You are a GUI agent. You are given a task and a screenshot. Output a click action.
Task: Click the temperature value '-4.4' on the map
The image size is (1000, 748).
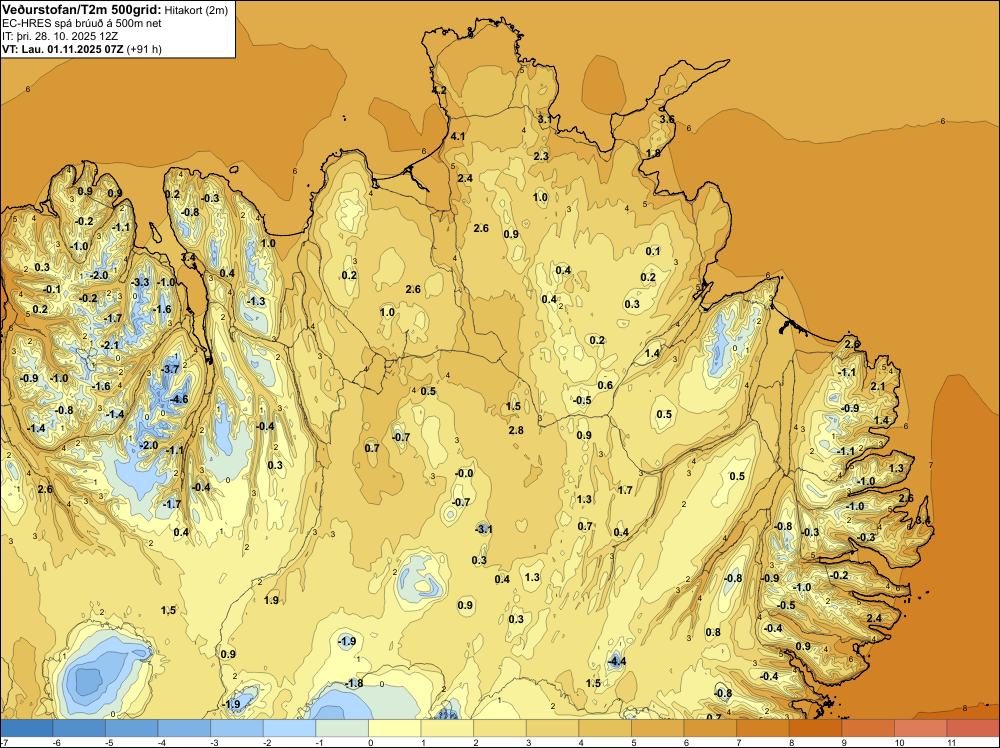pyautogui.click(x=616, y=661)
